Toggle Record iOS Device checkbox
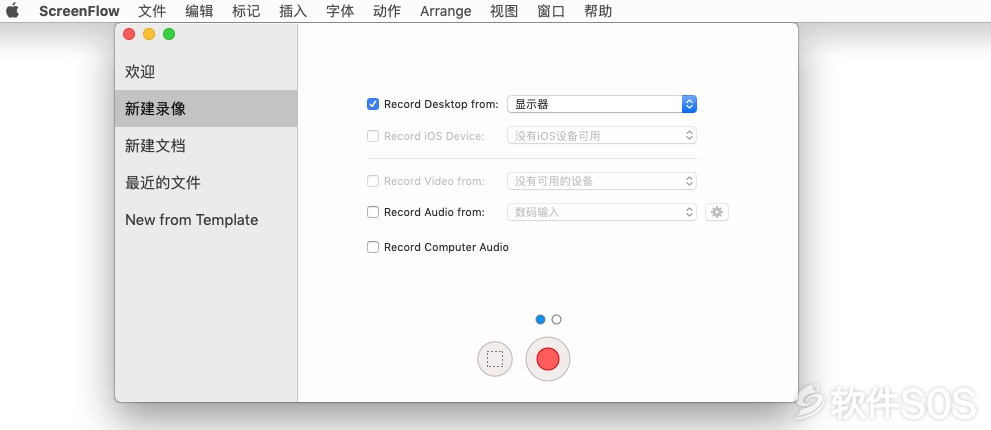991x430 pixels. click(x=373, y=136)
